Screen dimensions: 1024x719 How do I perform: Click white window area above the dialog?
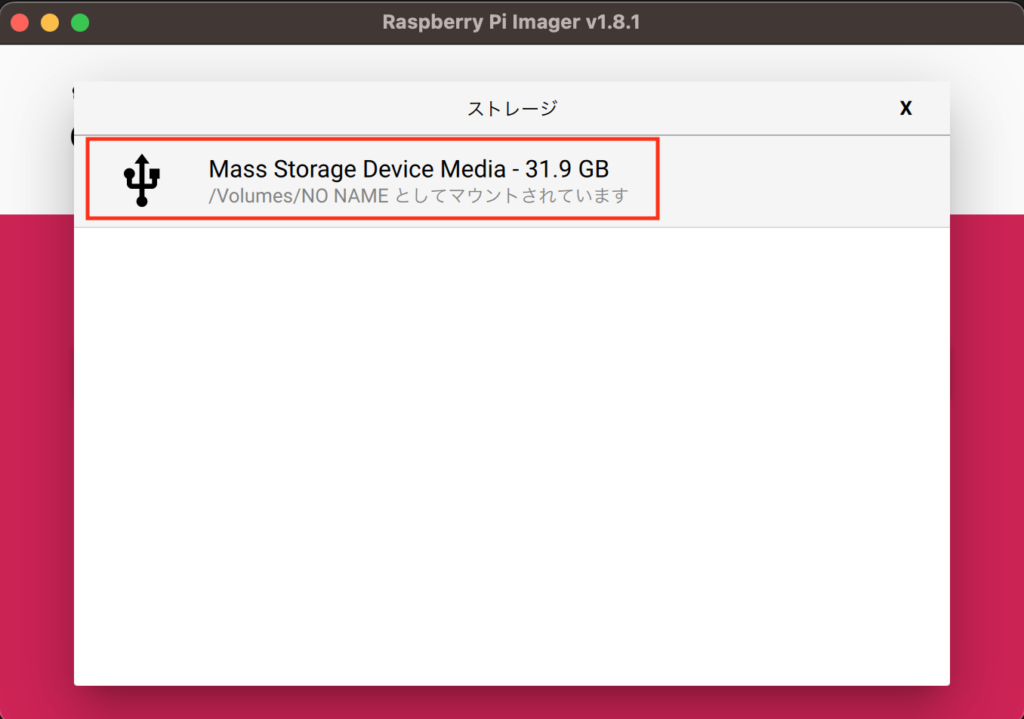click(511, 63)
